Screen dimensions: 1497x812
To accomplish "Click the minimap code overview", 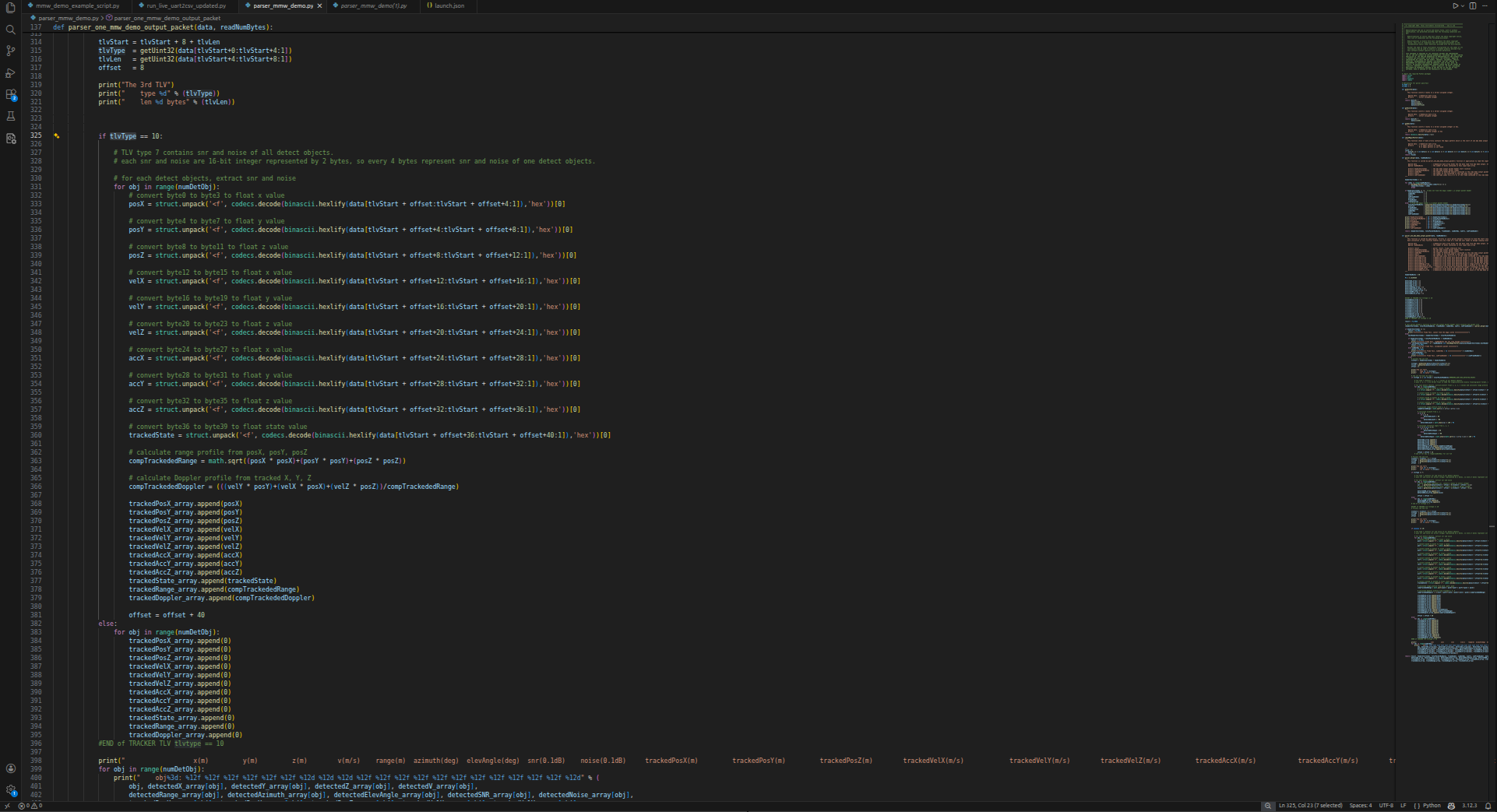I will point(1445,343).
